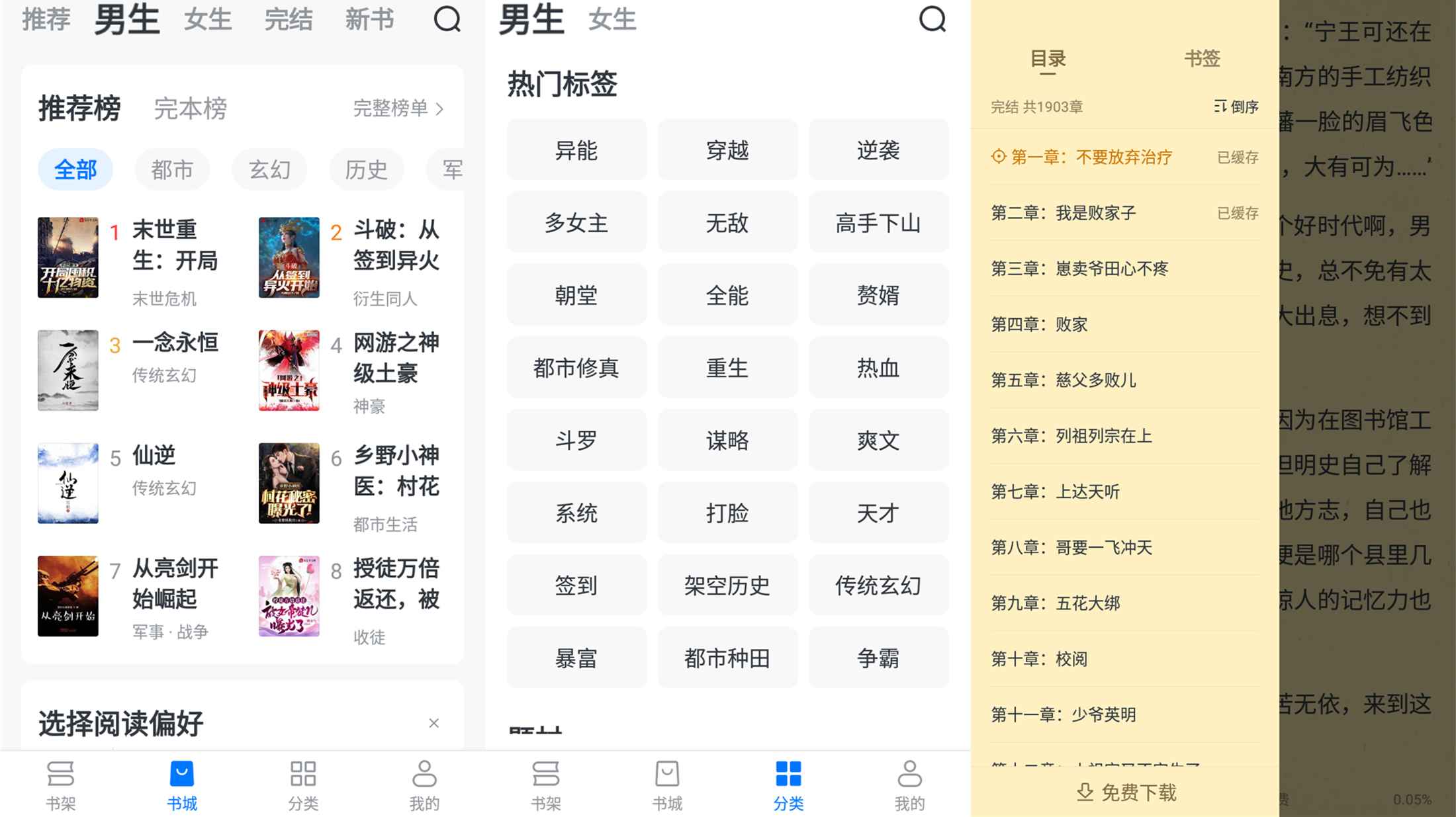
Task: Select the 玄幻 ranking filter chip
Action: click(x=269, y=170)
